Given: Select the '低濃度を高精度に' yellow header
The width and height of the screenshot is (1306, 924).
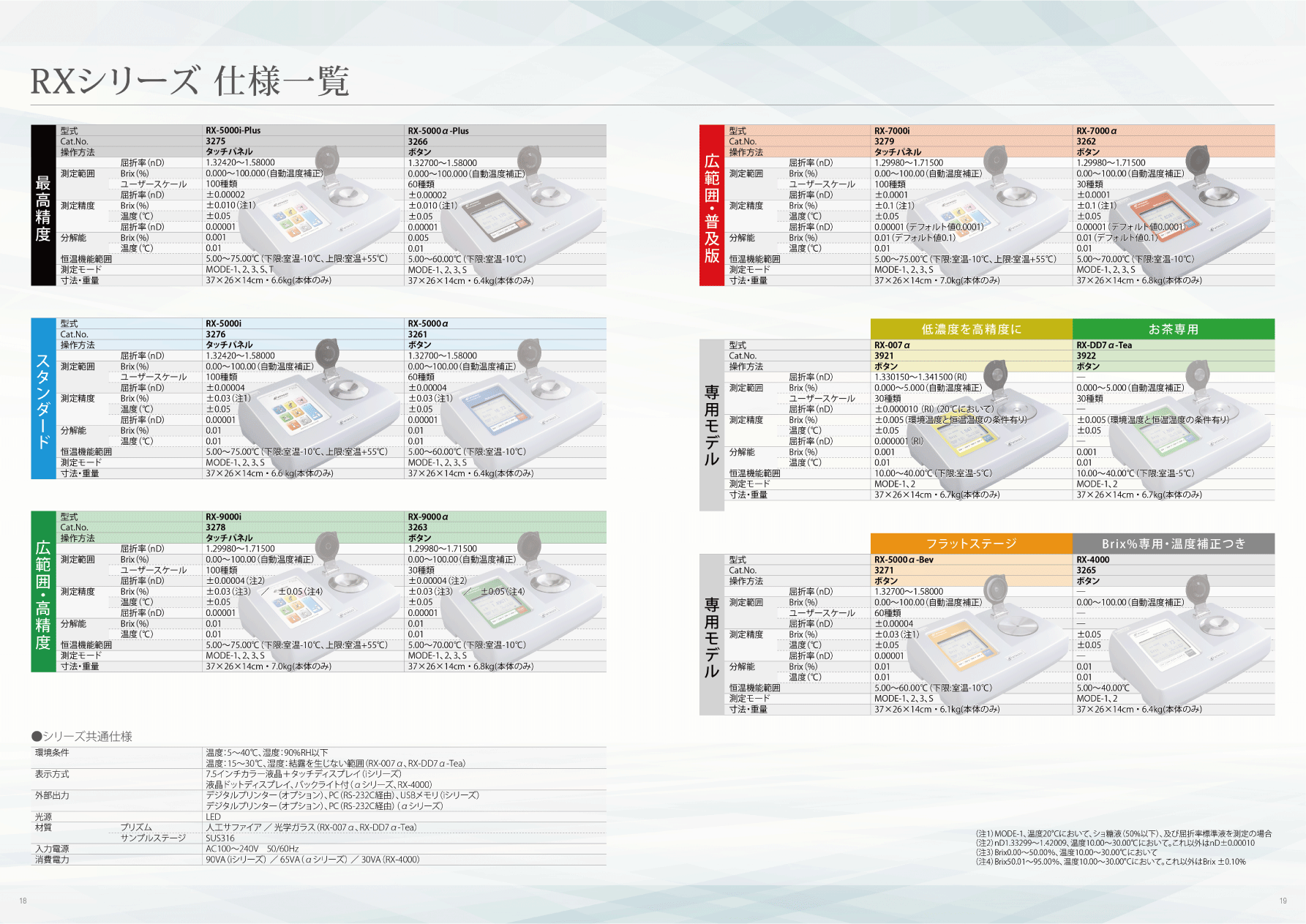Looking at the screenshot, I should [x=972, y=329].
